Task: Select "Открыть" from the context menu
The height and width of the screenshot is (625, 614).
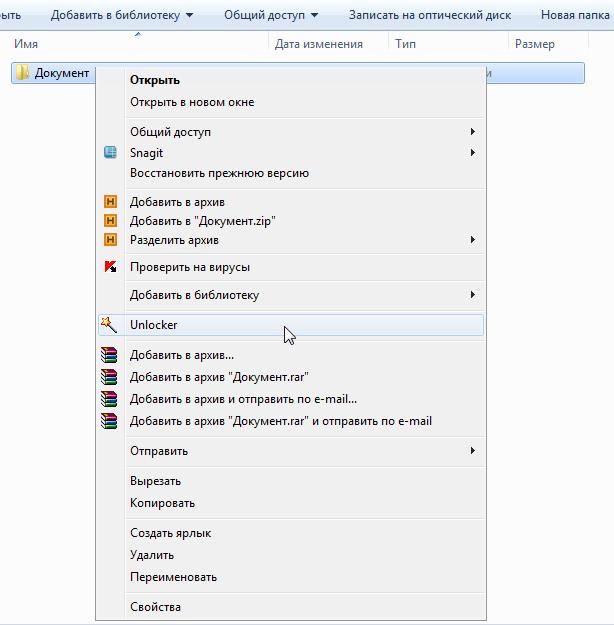Action: [155, 80]
